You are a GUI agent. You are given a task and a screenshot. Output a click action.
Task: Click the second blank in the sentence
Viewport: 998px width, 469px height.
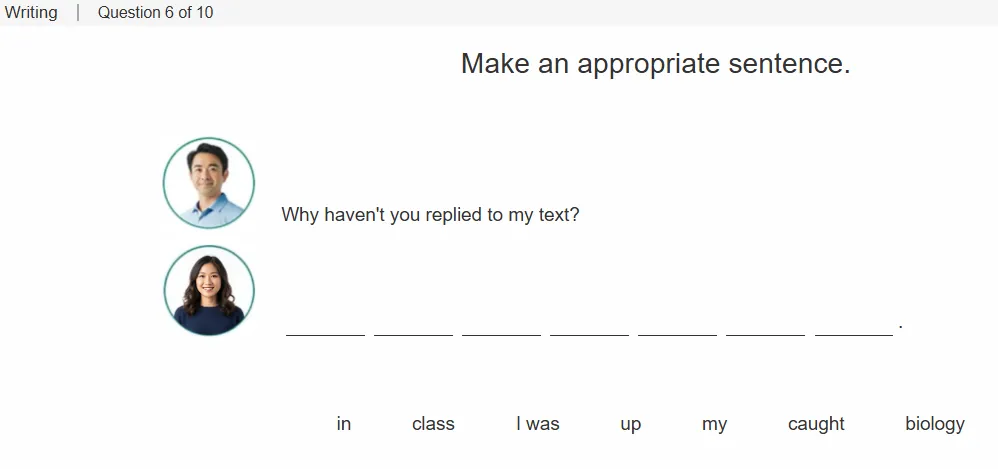coord(414,326)
